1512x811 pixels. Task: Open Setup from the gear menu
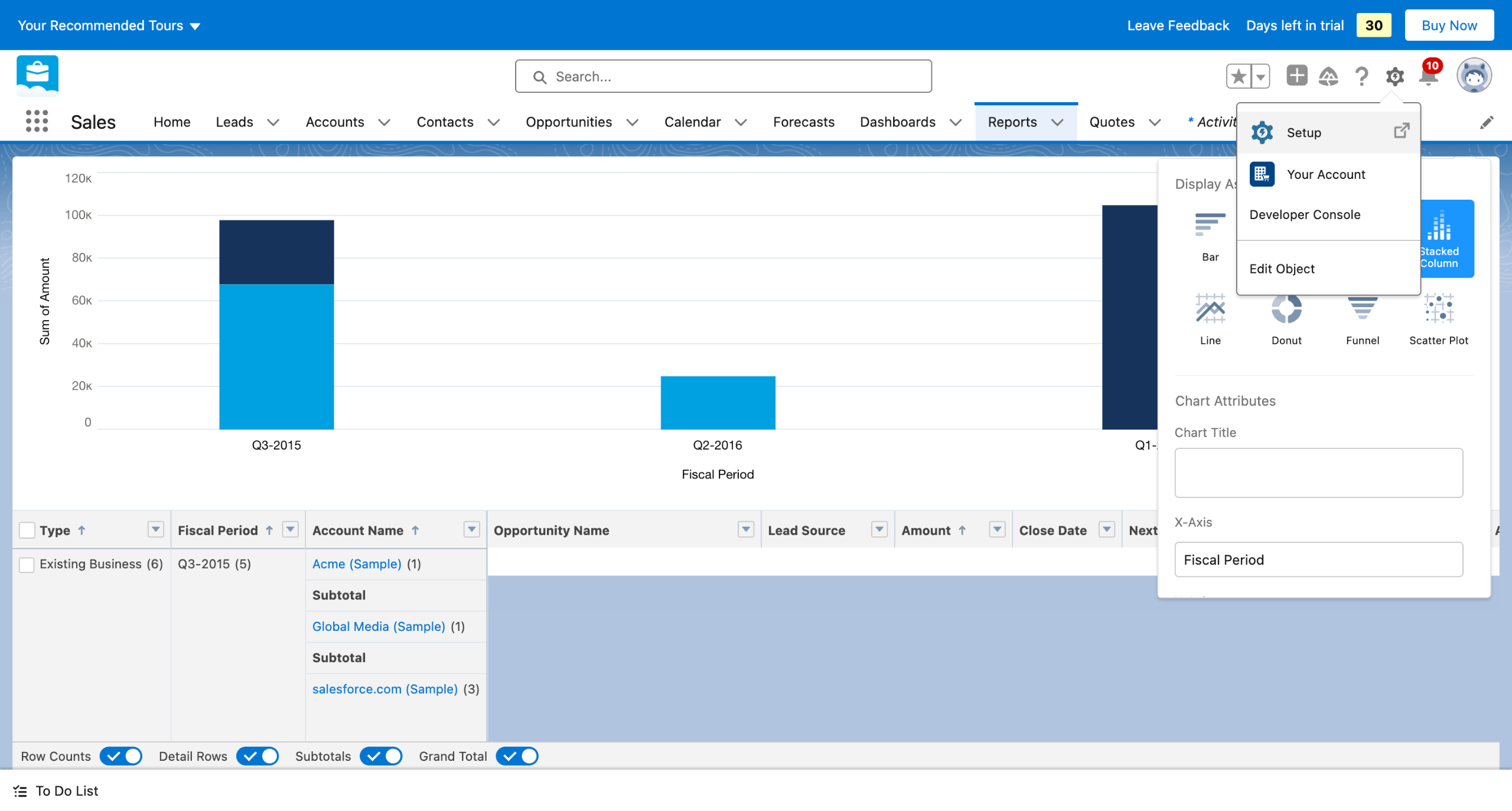1328,132
